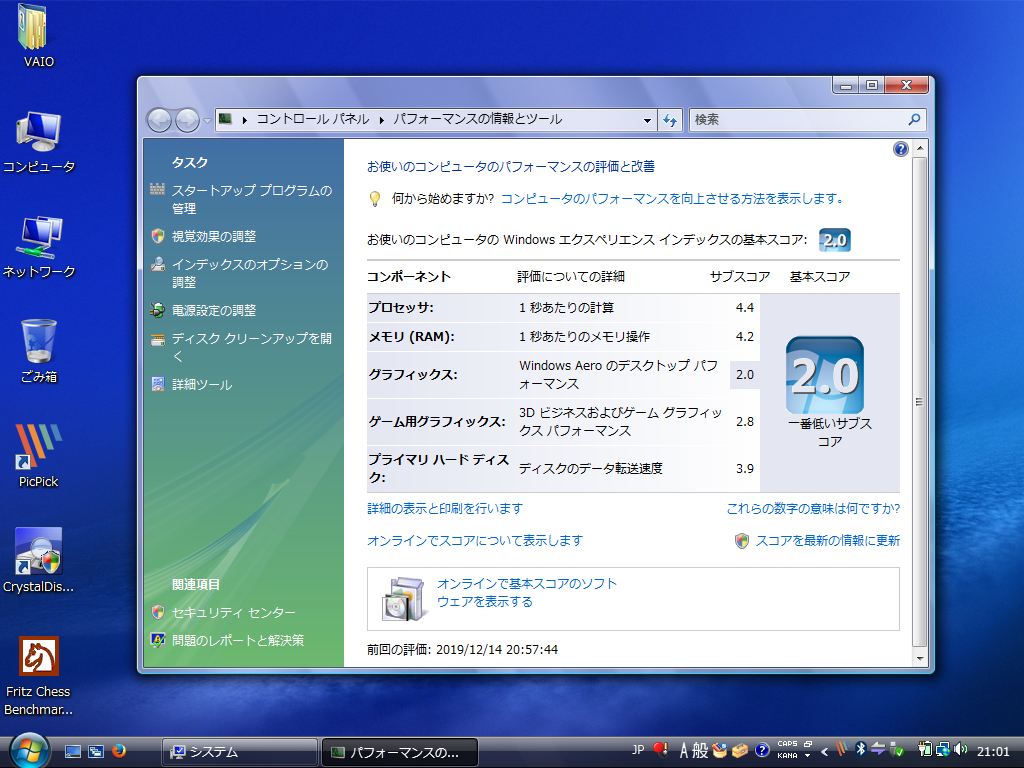Switch to the システム taskbar window
Viewport: 1024px width, 768px height.
click(x=239, y=752)
